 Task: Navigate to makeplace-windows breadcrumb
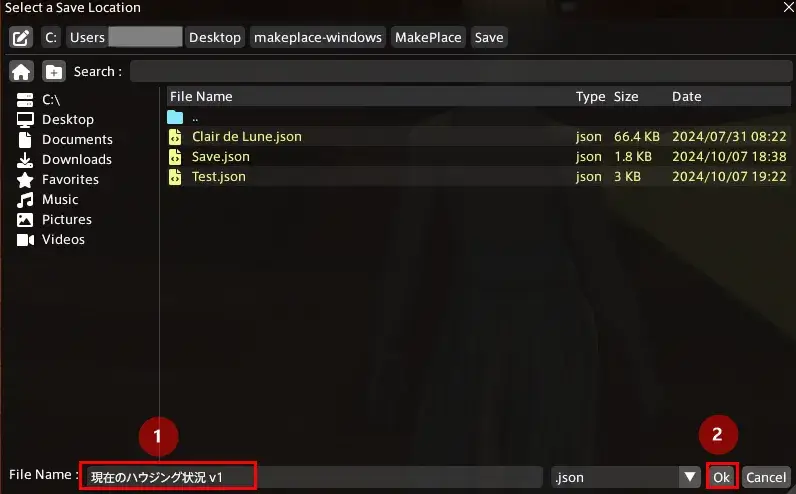(x=318, y=38)
